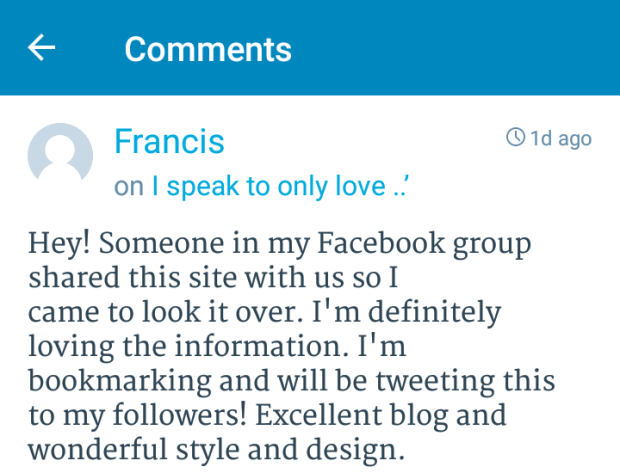Open the post 'I speak to only love'
Viewport: 620px width, 473px height.
tap(282, 187)
